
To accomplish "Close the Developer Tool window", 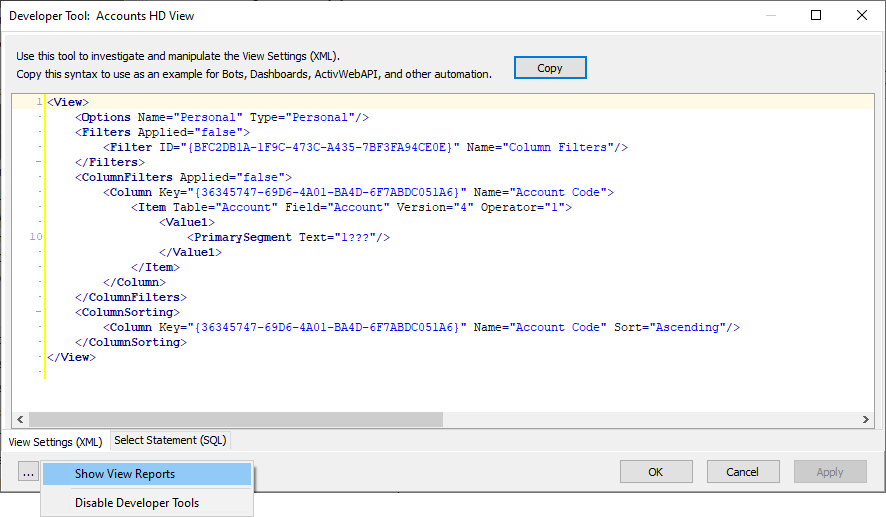I will [x=862, y=15].
